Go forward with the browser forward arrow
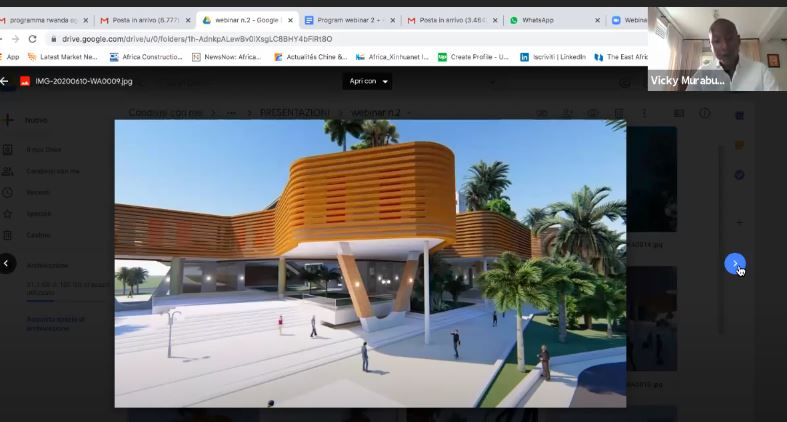 point(15,39)
